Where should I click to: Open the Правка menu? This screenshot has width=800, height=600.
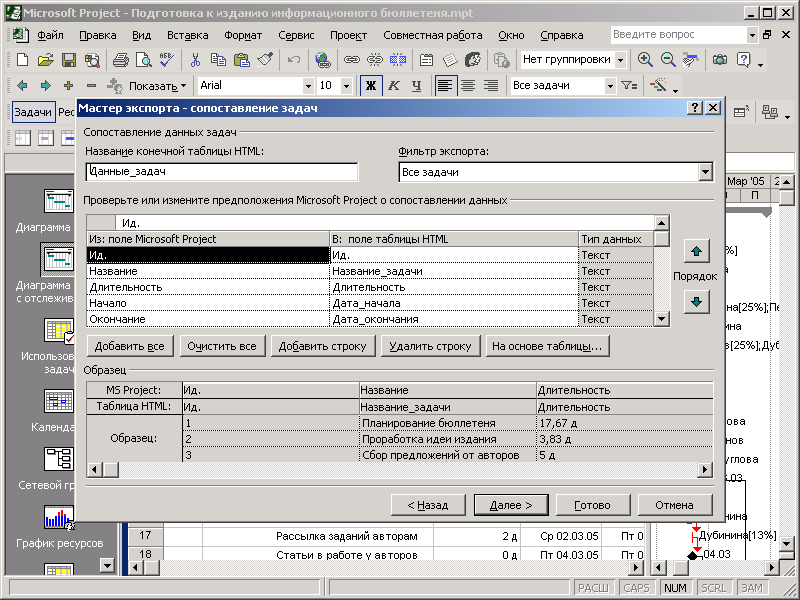(x=97, y=35)
